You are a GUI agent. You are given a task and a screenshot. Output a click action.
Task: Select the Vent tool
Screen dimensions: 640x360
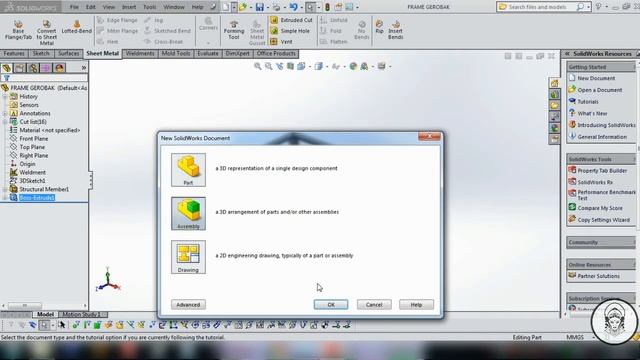coord(281,42)
